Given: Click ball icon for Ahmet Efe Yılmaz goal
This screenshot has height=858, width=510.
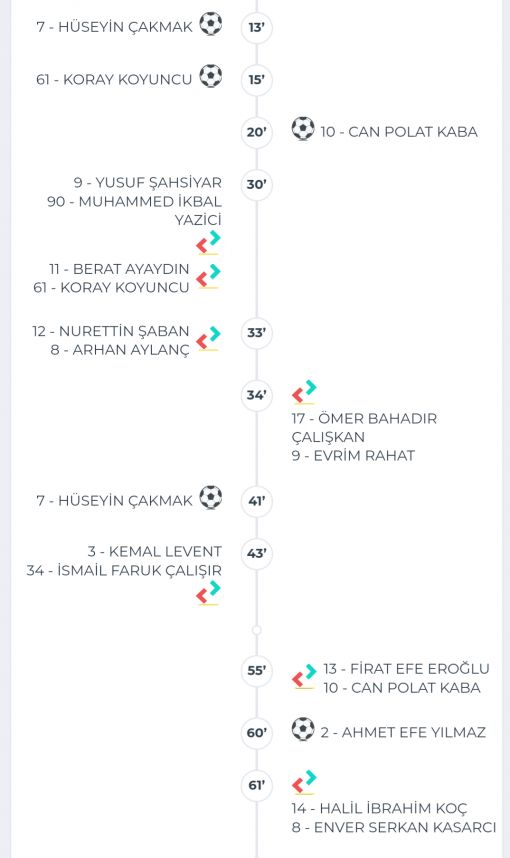Looking at the screenshot, I should pos(303,729).
